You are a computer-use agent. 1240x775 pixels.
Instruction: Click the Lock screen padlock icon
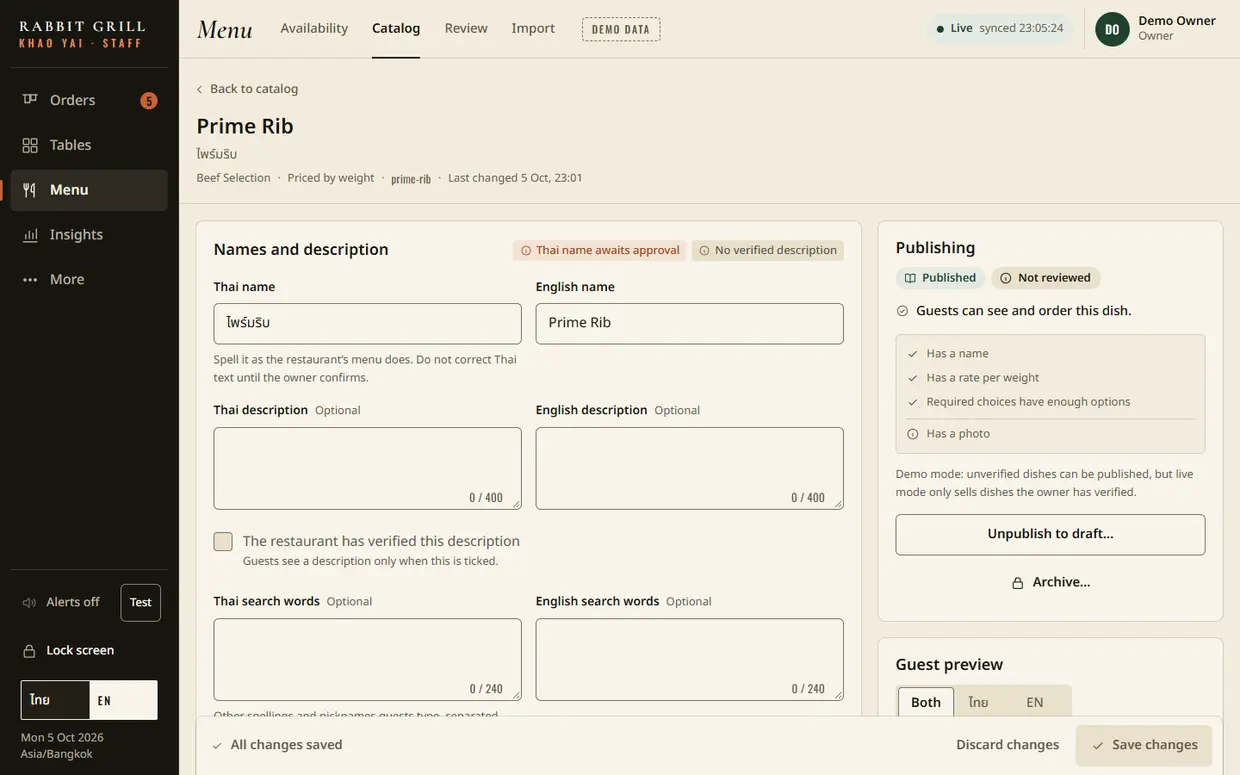coord(30,651)
